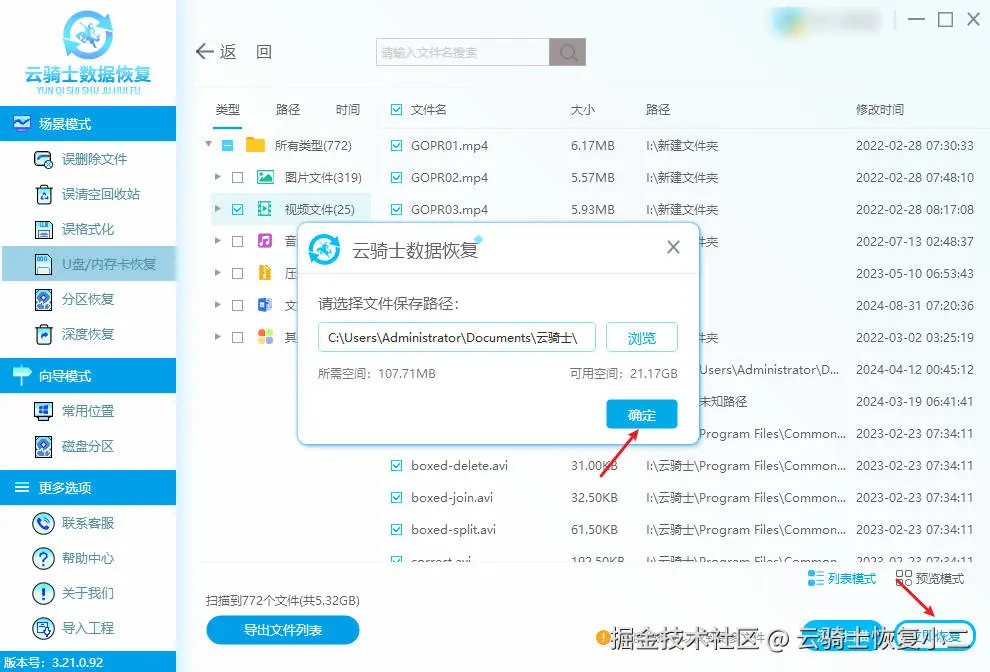Switch to the 时间 tab

tap(348, 110)
